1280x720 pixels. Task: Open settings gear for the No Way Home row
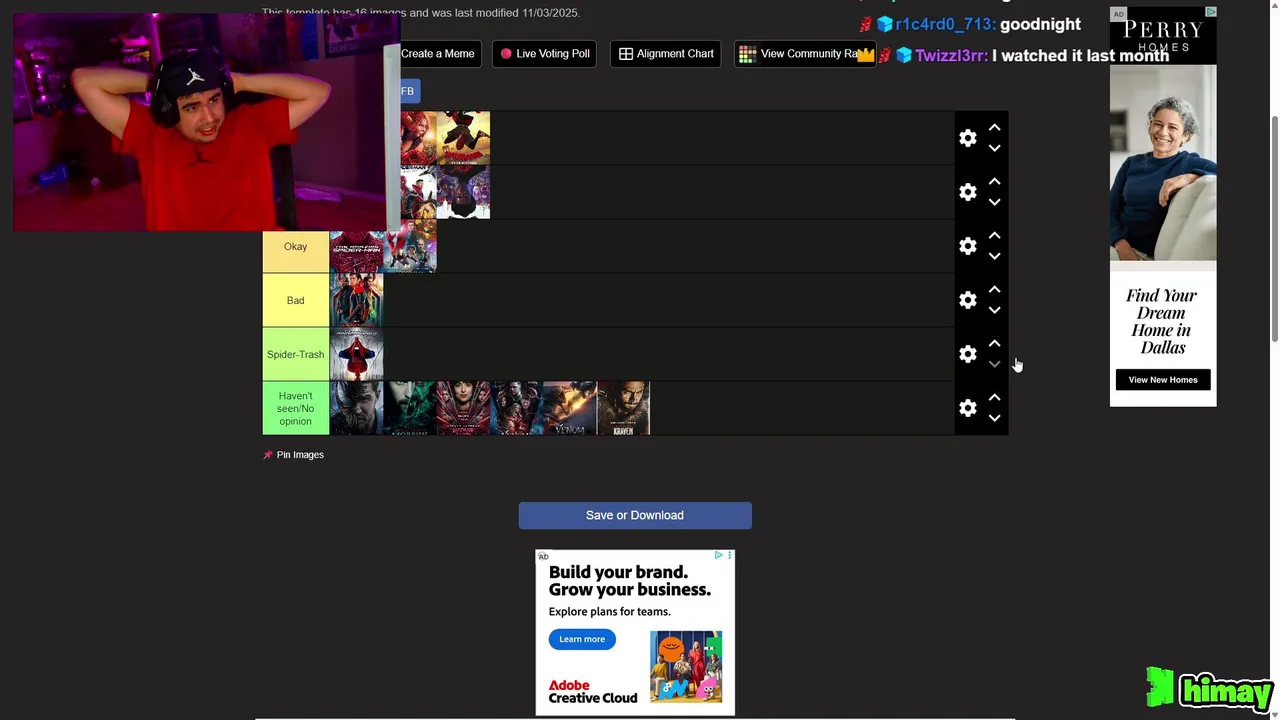click(967, 192)
